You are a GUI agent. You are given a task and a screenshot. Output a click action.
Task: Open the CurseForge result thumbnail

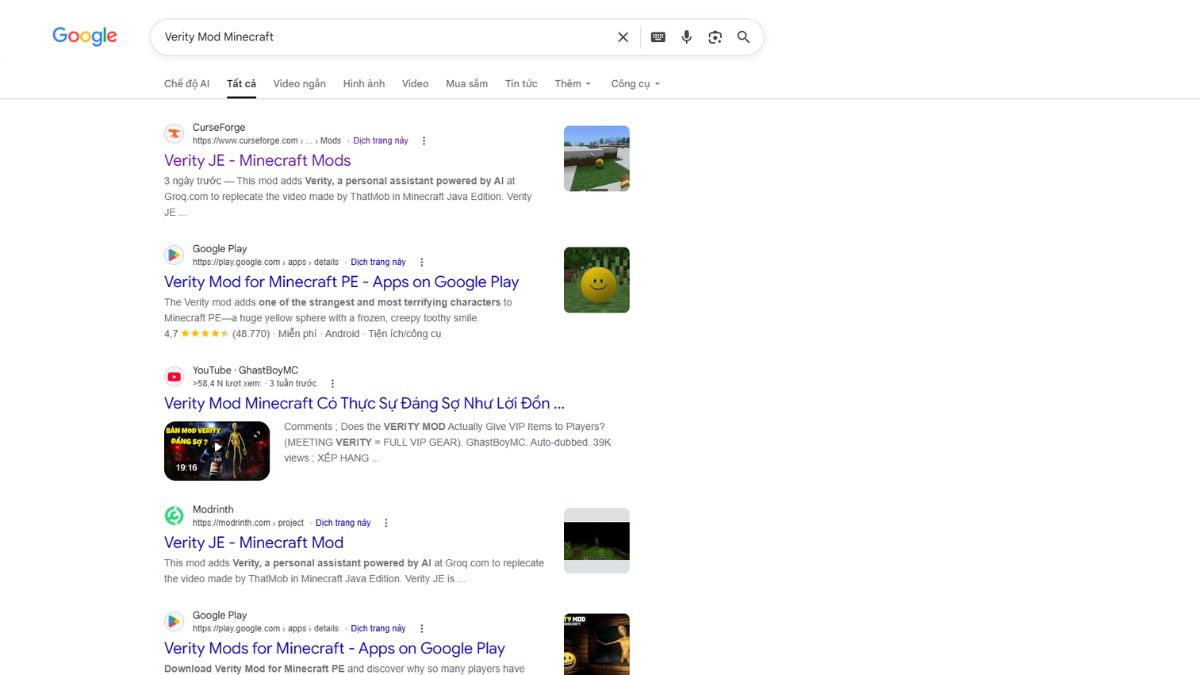pyautogui.click(x=597, y=158)
